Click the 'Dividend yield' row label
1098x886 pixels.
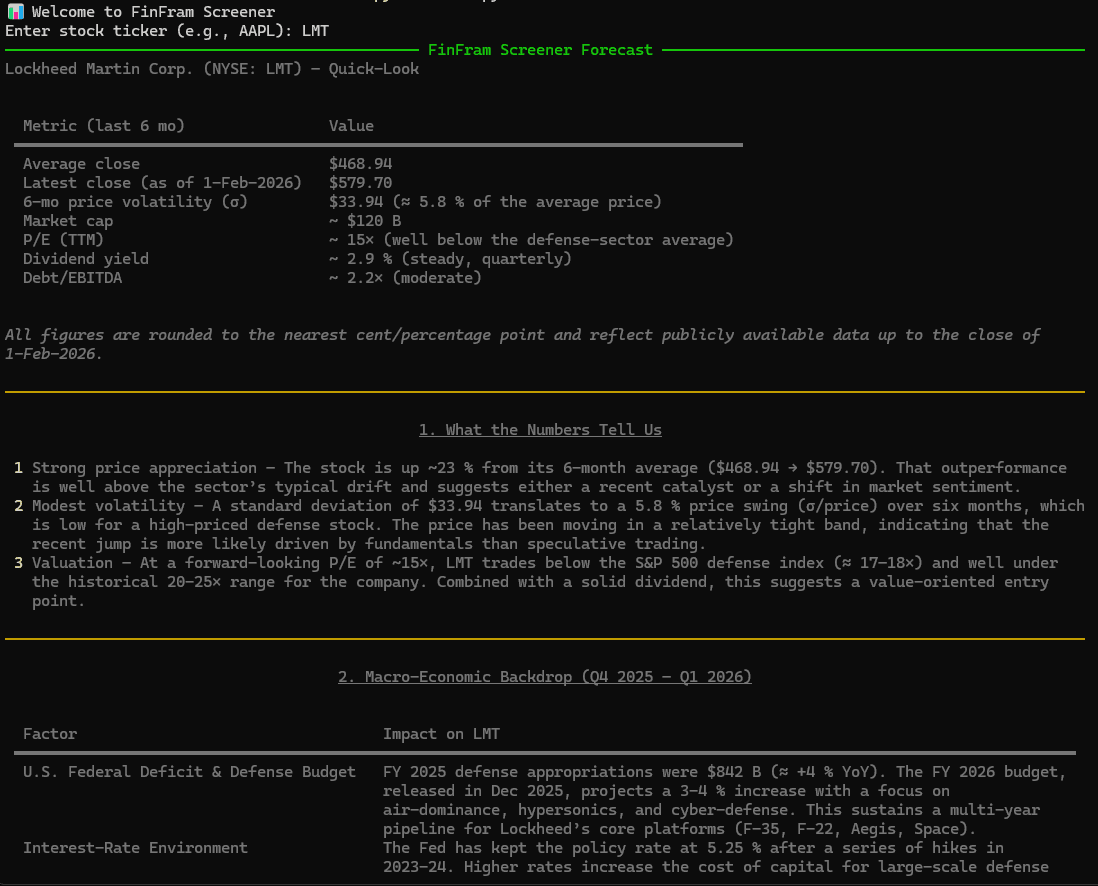point(85,258)
